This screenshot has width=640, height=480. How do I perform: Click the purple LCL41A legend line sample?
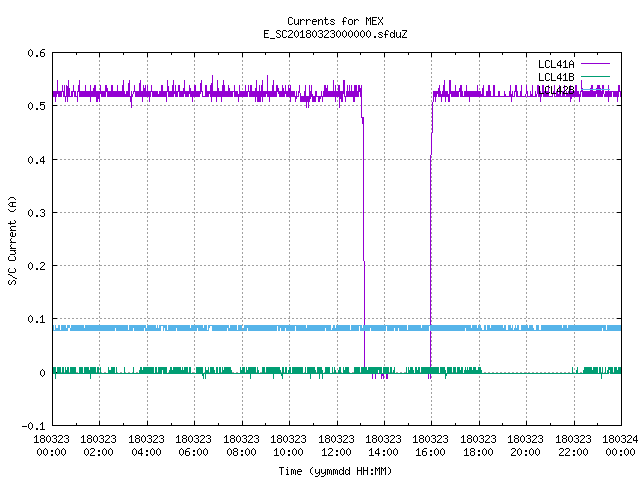pos(595,64)
